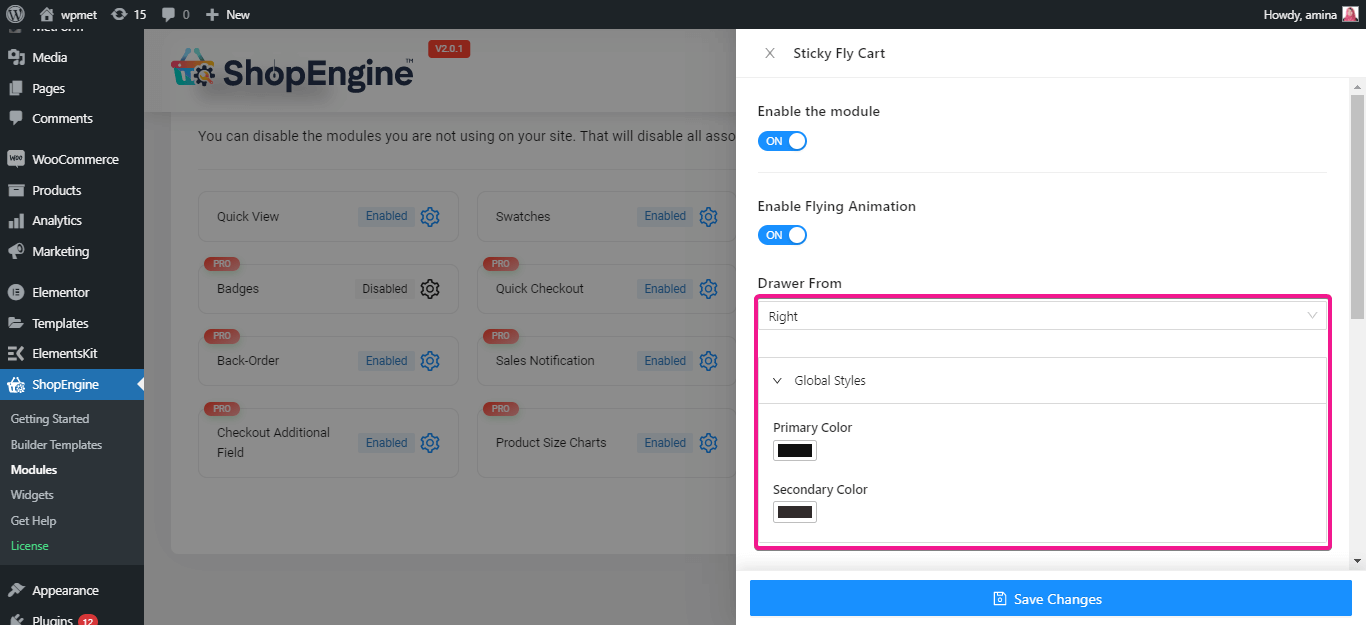Close the Sticky Fly Cart panel
Image resolution: width=1366 pixels, height=625 pixels.
tap(769, 53)
